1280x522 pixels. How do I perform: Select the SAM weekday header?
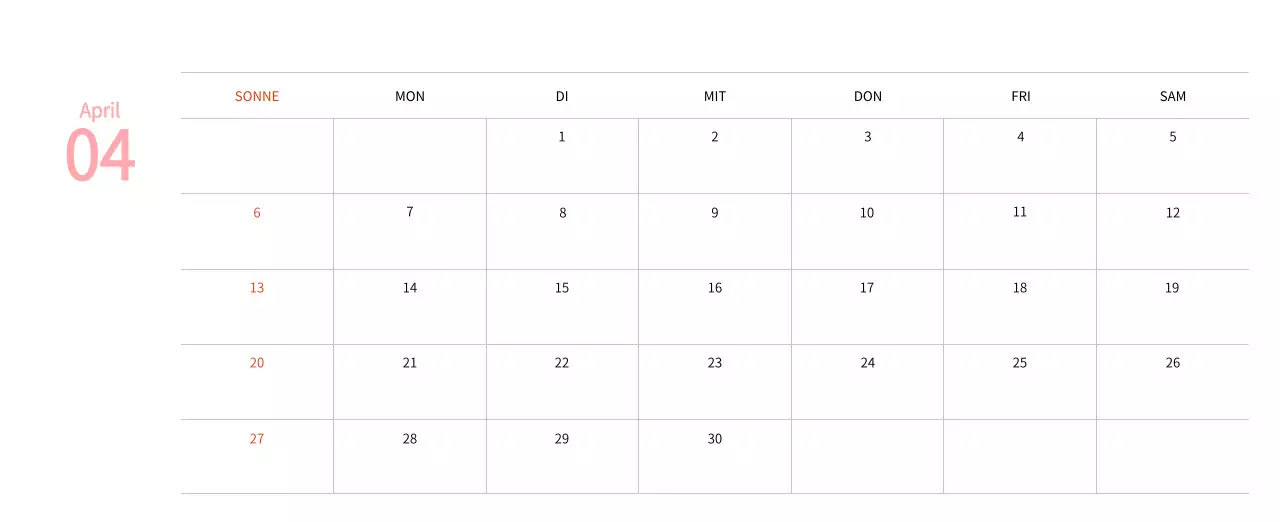click(x=1173, y=96)
